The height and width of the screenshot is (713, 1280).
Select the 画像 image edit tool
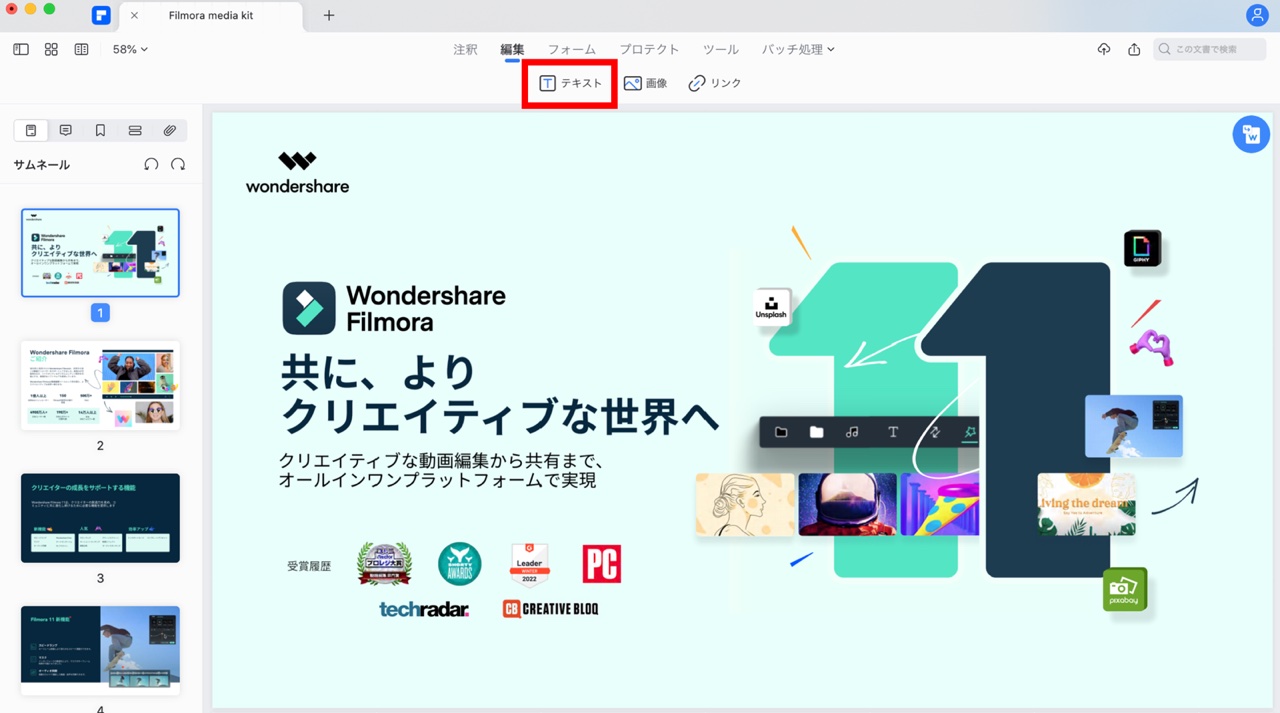645,83
